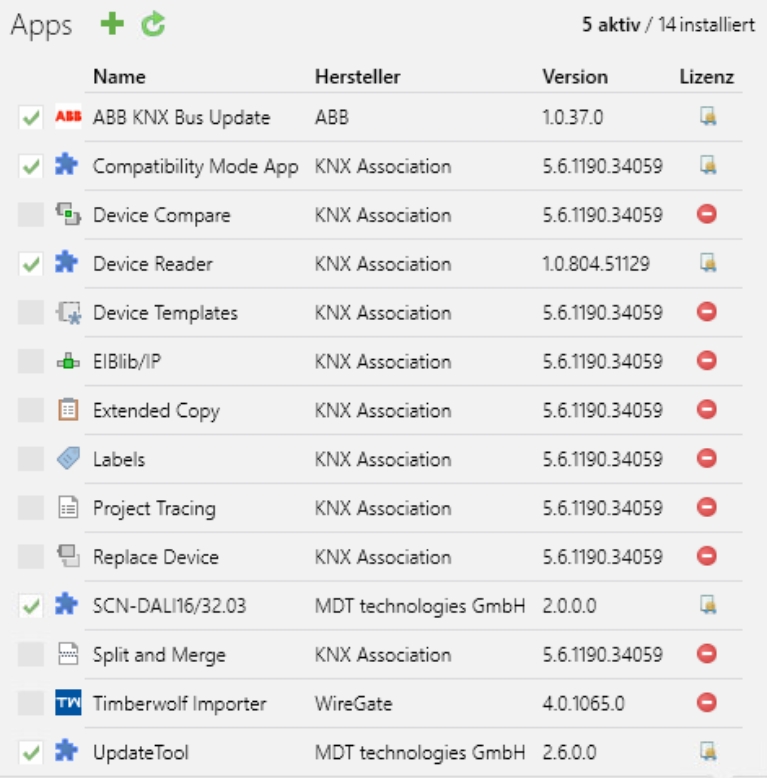This screenshot has height=778, width=767.
Task: Click the Project Tracing document icon
Action: (68, 507)
